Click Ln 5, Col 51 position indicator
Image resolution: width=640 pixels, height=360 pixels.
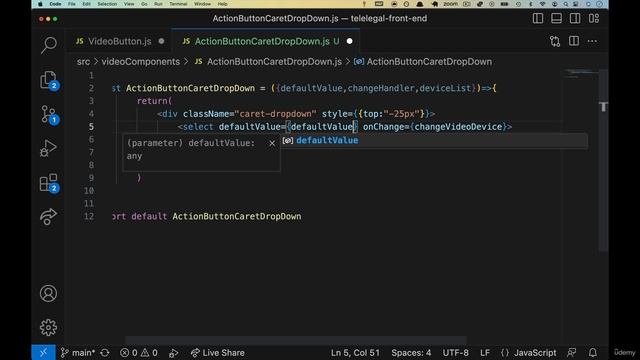pyautogui.click(x=355, y=353)
